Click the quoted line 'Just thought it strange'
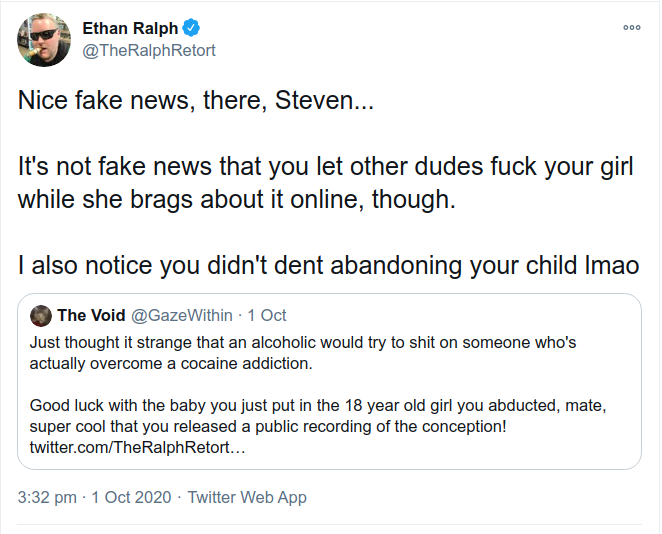 pyautogui.click(x=303, y=342)
